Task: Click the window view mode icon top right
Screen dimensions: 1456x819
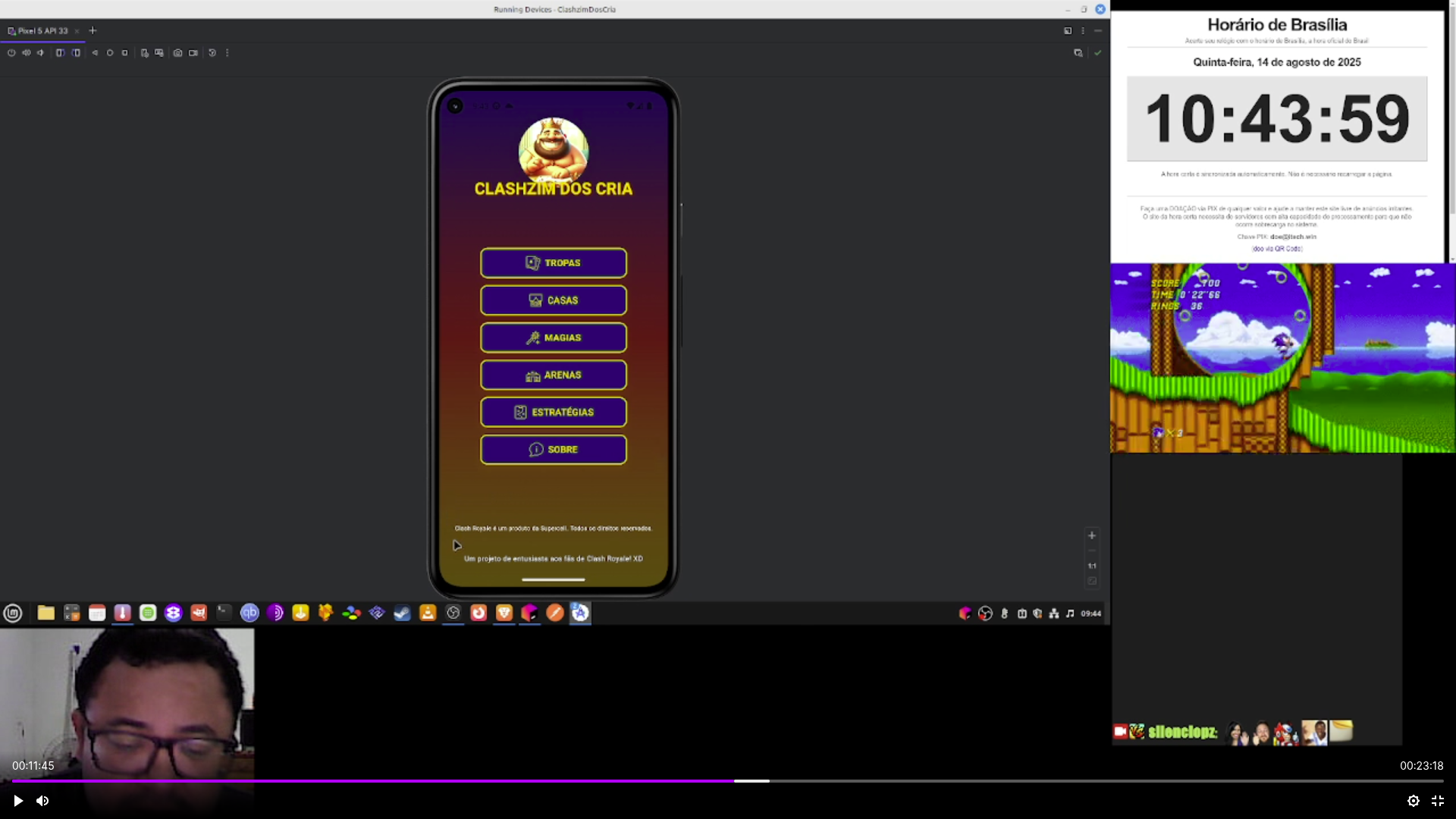Action: (1068, 31)
